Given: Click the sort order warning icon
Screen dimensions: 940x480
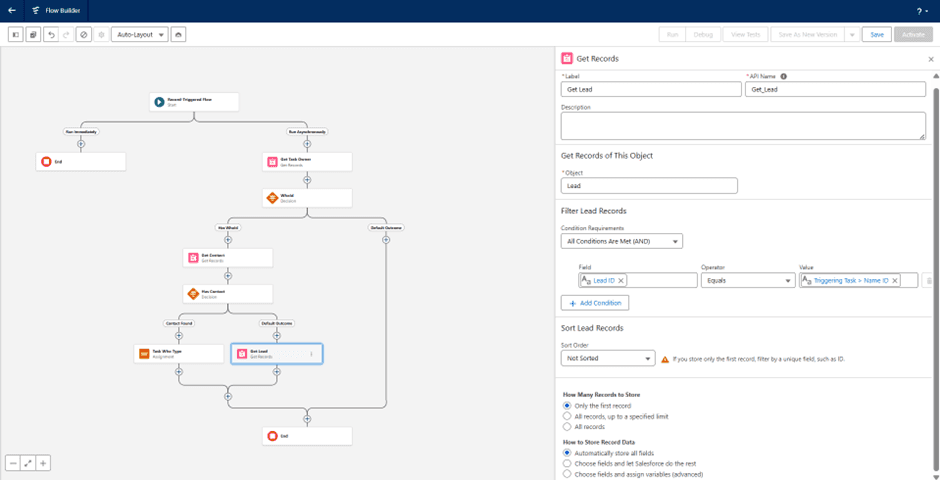Looking at the screenshot, I should coord(665,359).
